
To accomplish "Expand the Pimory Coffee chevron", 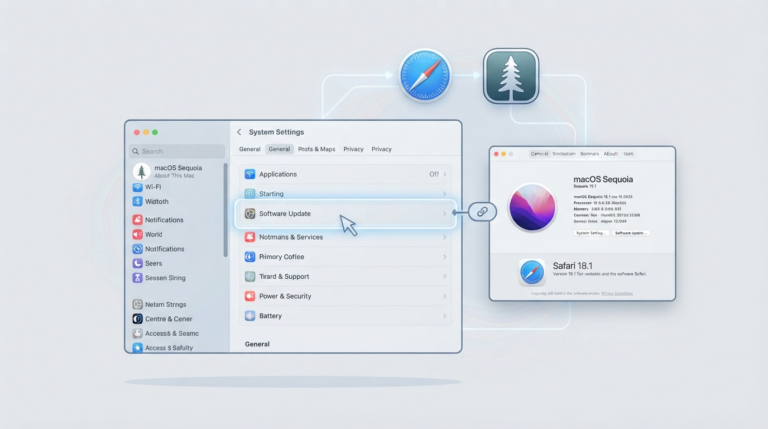I will click(445, 257).
